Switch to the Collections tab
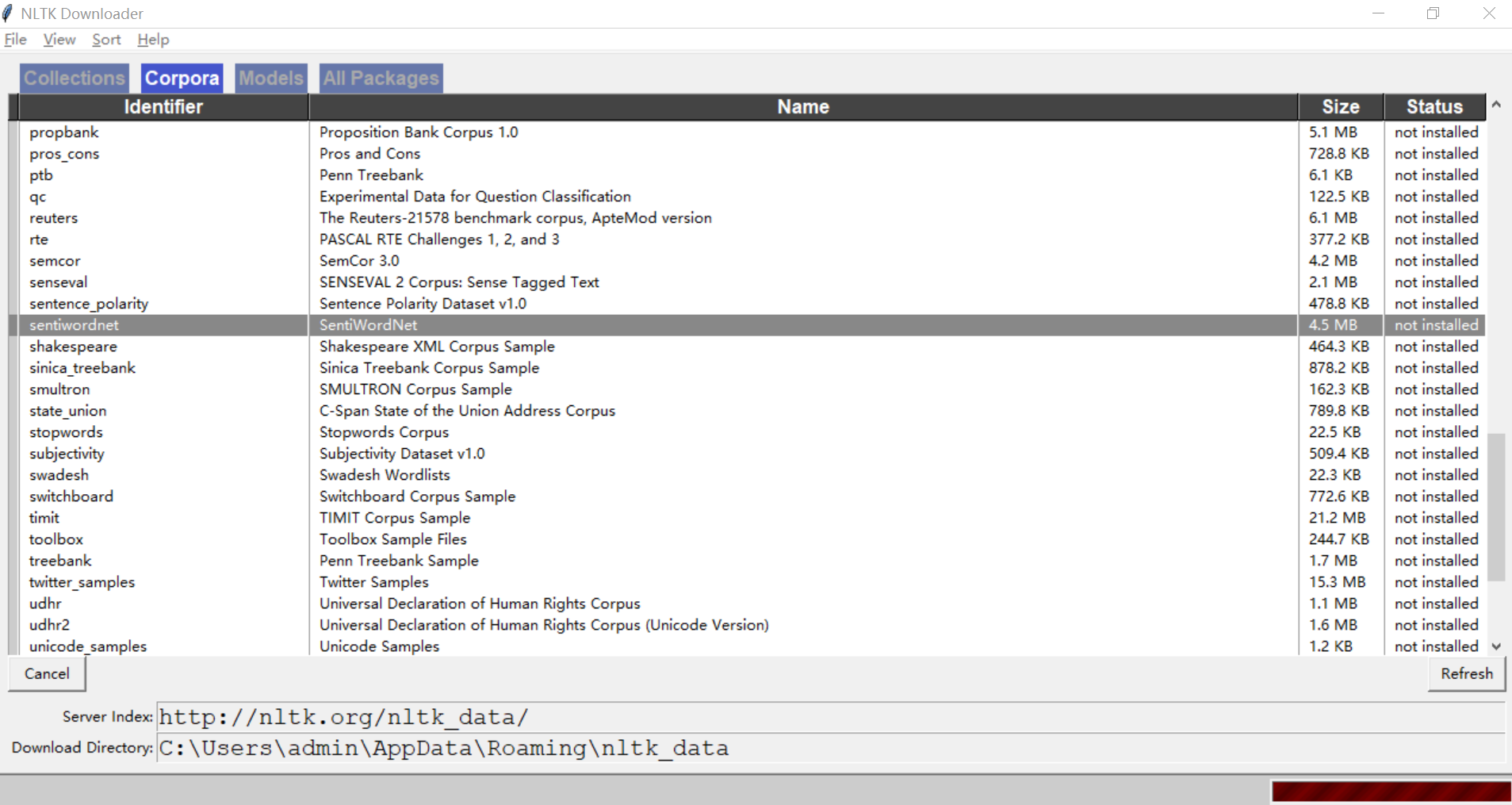 pos(75,78)
